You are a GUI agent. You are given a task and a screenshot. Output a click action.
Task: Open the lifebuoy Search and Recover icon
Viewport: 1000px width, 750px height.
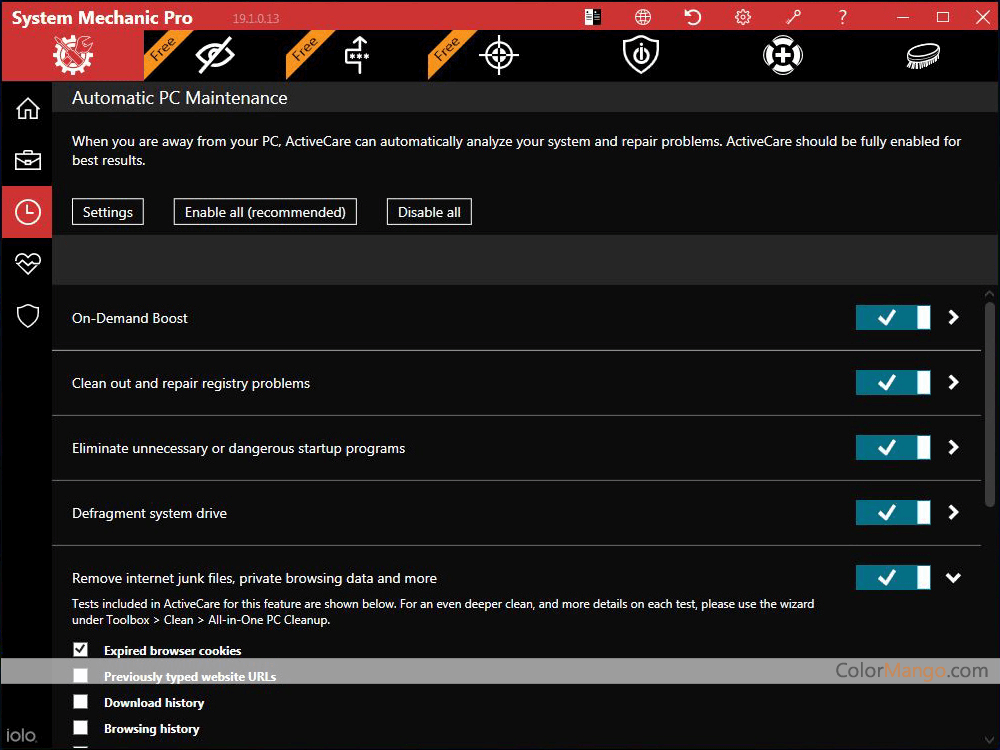(782, 56)
